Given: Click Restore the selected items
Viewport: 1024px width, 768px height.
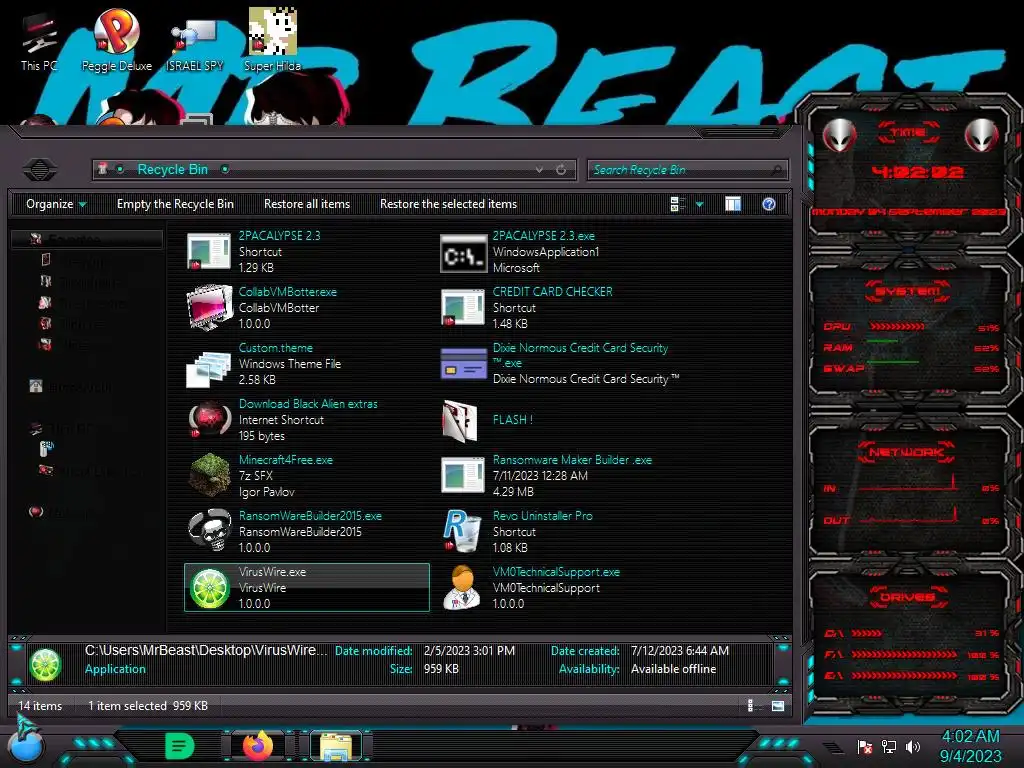Looking at the screenshot, I should click(449, 204).
